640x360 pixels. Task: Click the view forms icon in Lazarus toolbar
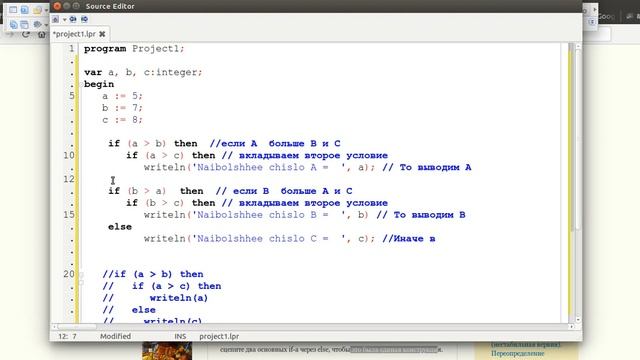(24, 24)
